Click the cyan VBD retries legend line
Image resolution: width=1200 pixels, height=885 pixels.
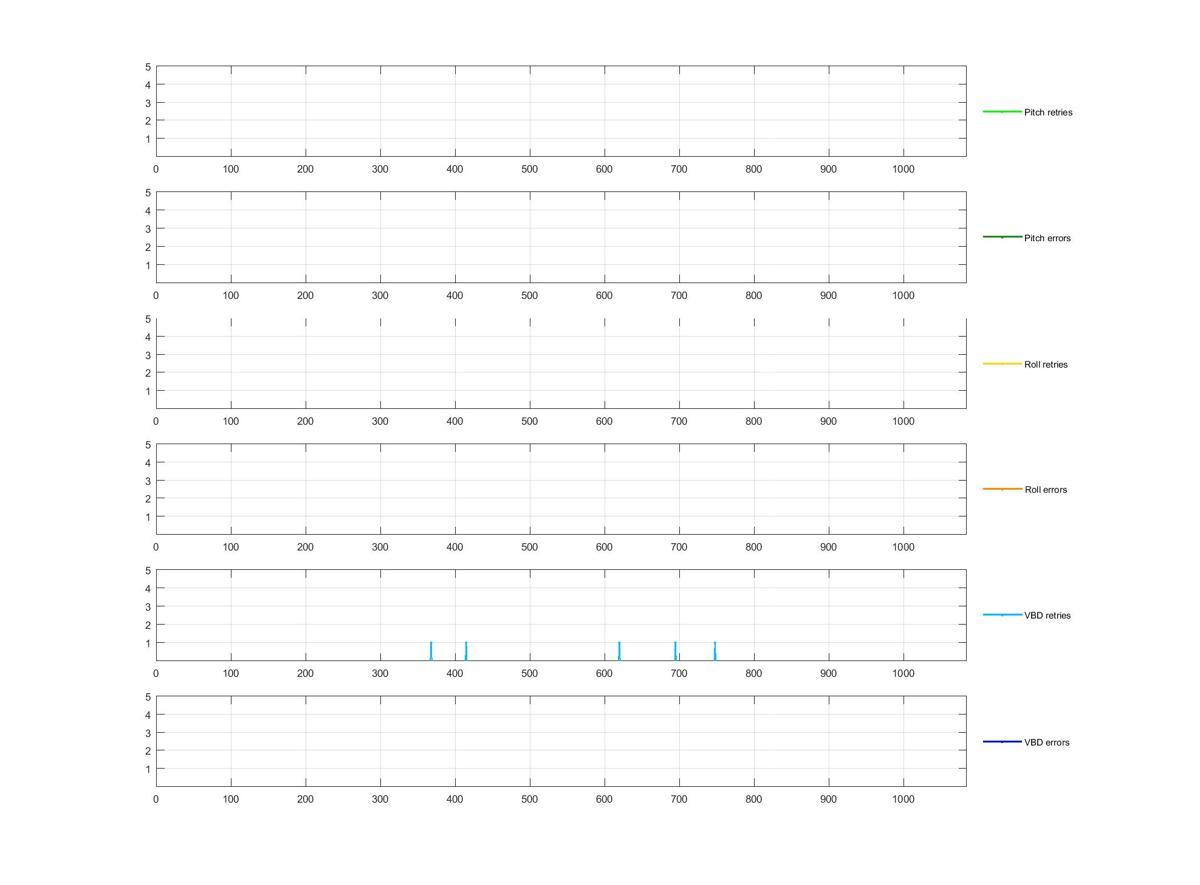tap(1002, 615)
